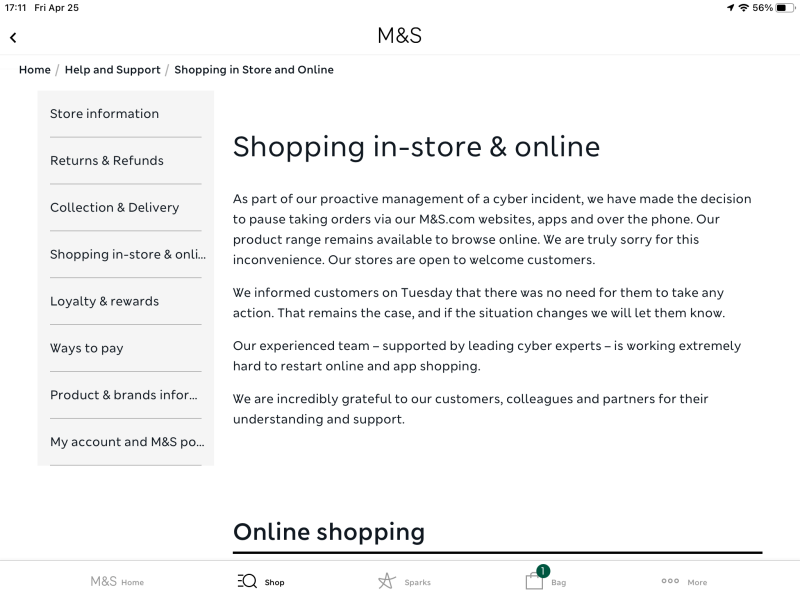Tap the M&S Home tab logo
The height and width of the screenshot is (600, 800).
(x=104, y=581)
